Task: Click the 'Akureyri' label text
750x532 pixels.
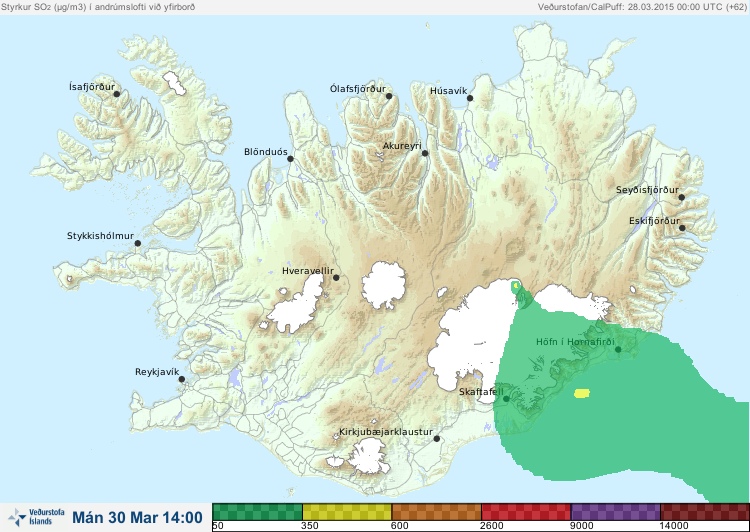Action: 402,146
